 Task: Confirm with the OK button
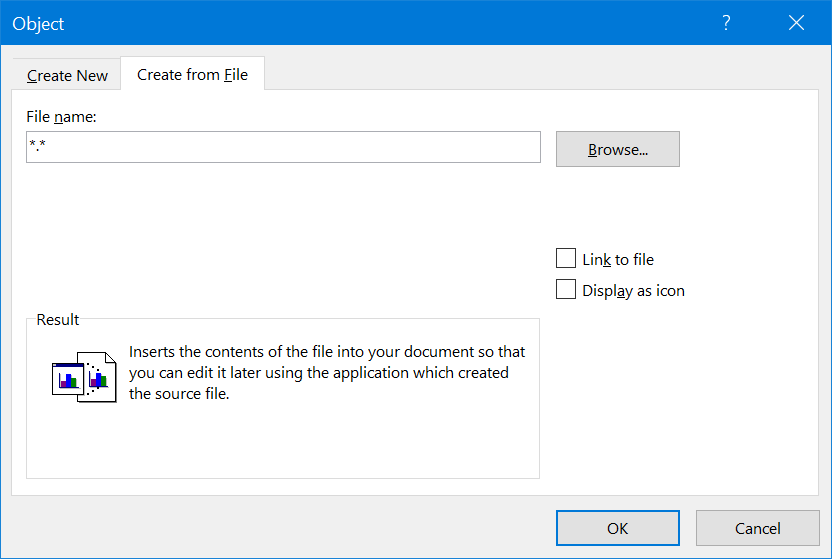617,528
